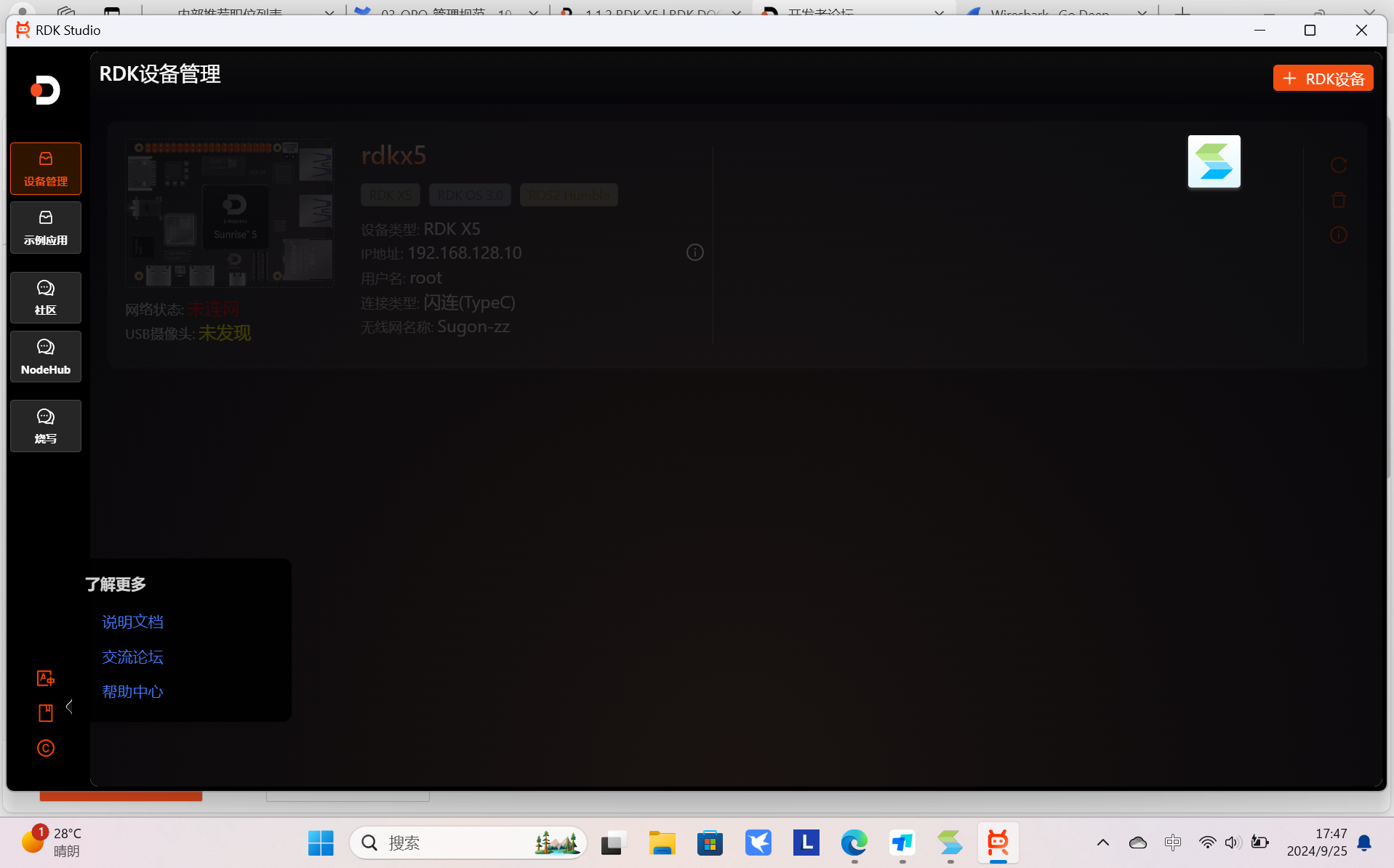Screen dimensions: 1394x868
Task: Open the blue bird app on taskbar
Action: [758, 843]
